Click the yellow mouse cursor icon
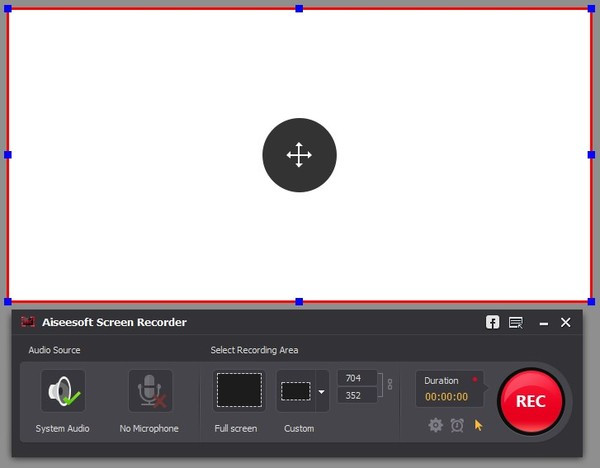This screenshot has width=600, height=468. [x=478, y=425]
